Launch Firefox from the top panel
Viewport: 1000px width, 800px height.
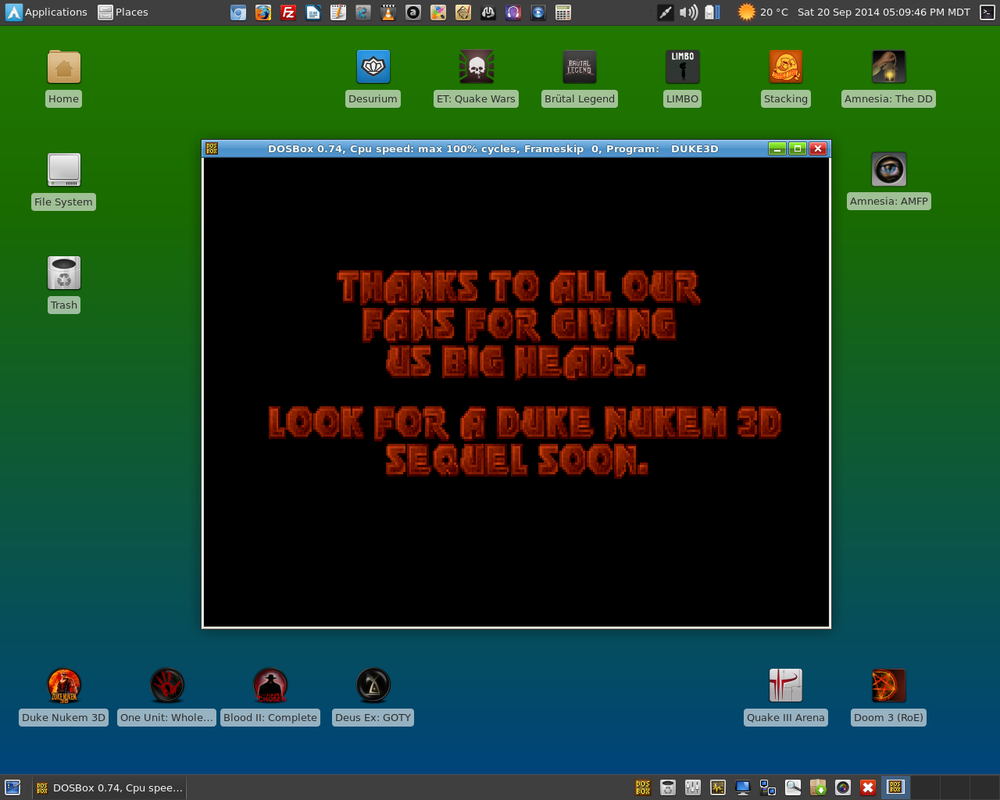[x=263, y=12]
